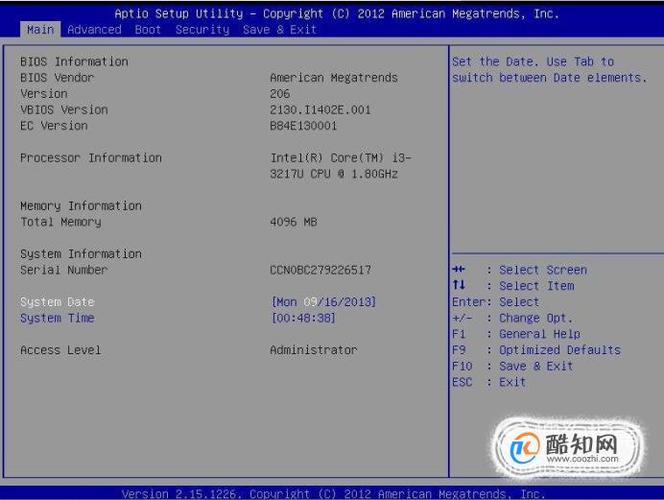Click the EC Version label
The width and height of the screenshot is (664, 500).
tap(54, 126)
